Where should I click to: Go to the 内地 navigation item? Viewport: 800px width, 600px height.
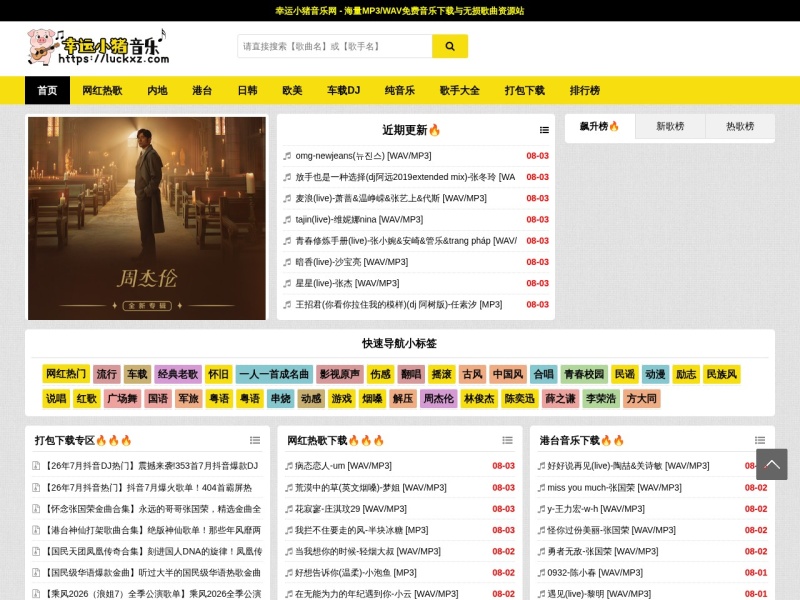157,90
